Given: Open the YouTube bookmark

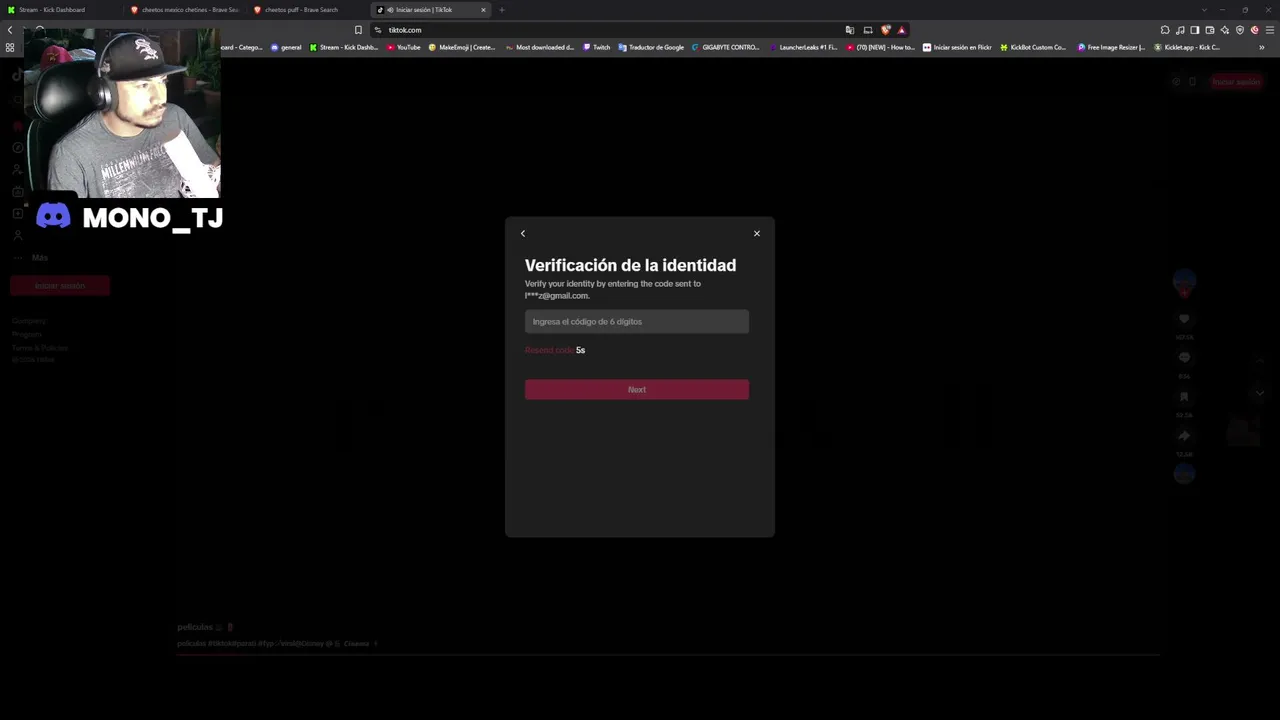Looking at the screenshot, I should (x=404, y=47).
